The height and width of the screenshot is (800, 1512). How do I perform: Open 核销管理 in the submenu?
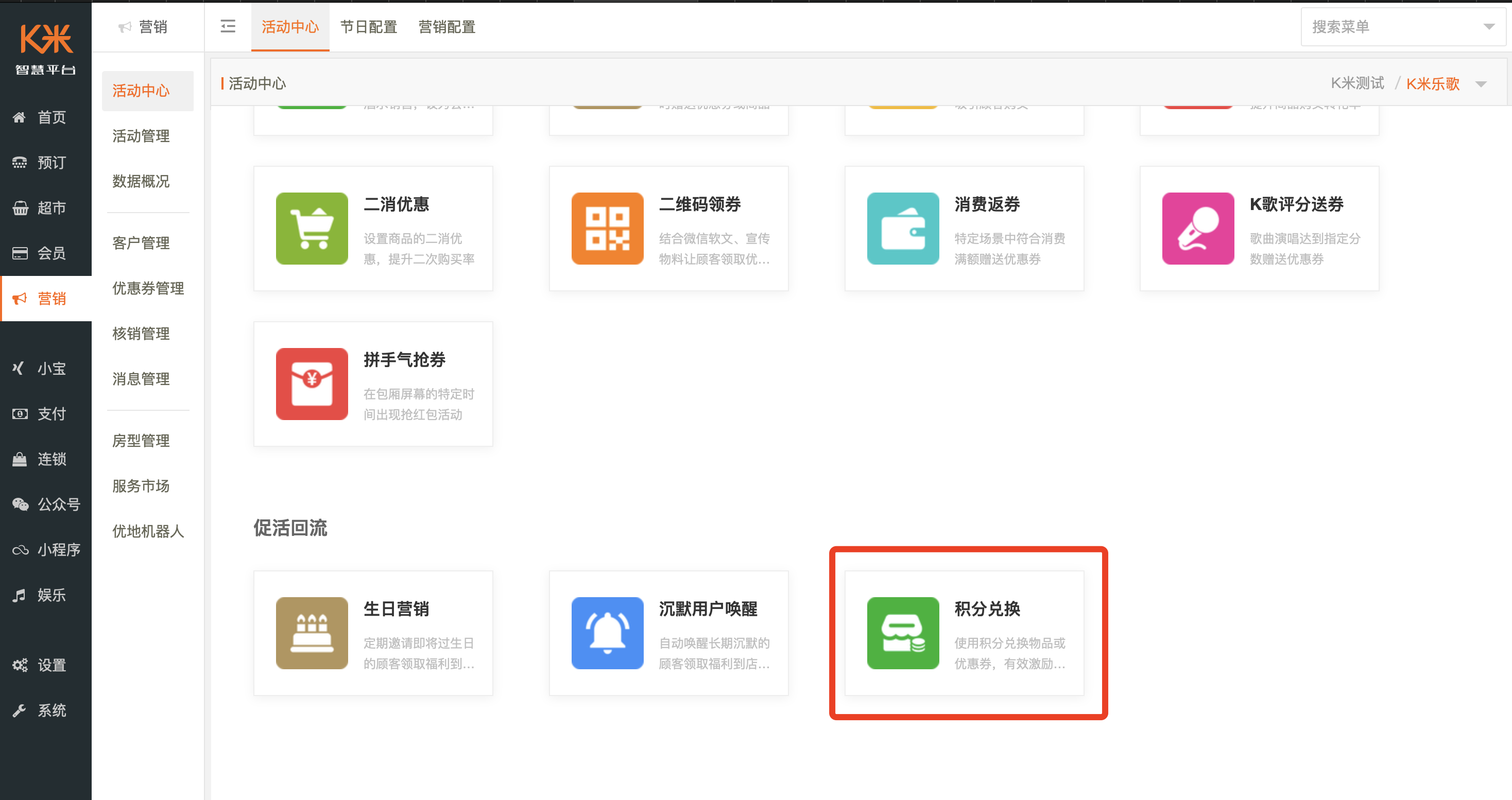pyautogui.click(x=141, y=334)
